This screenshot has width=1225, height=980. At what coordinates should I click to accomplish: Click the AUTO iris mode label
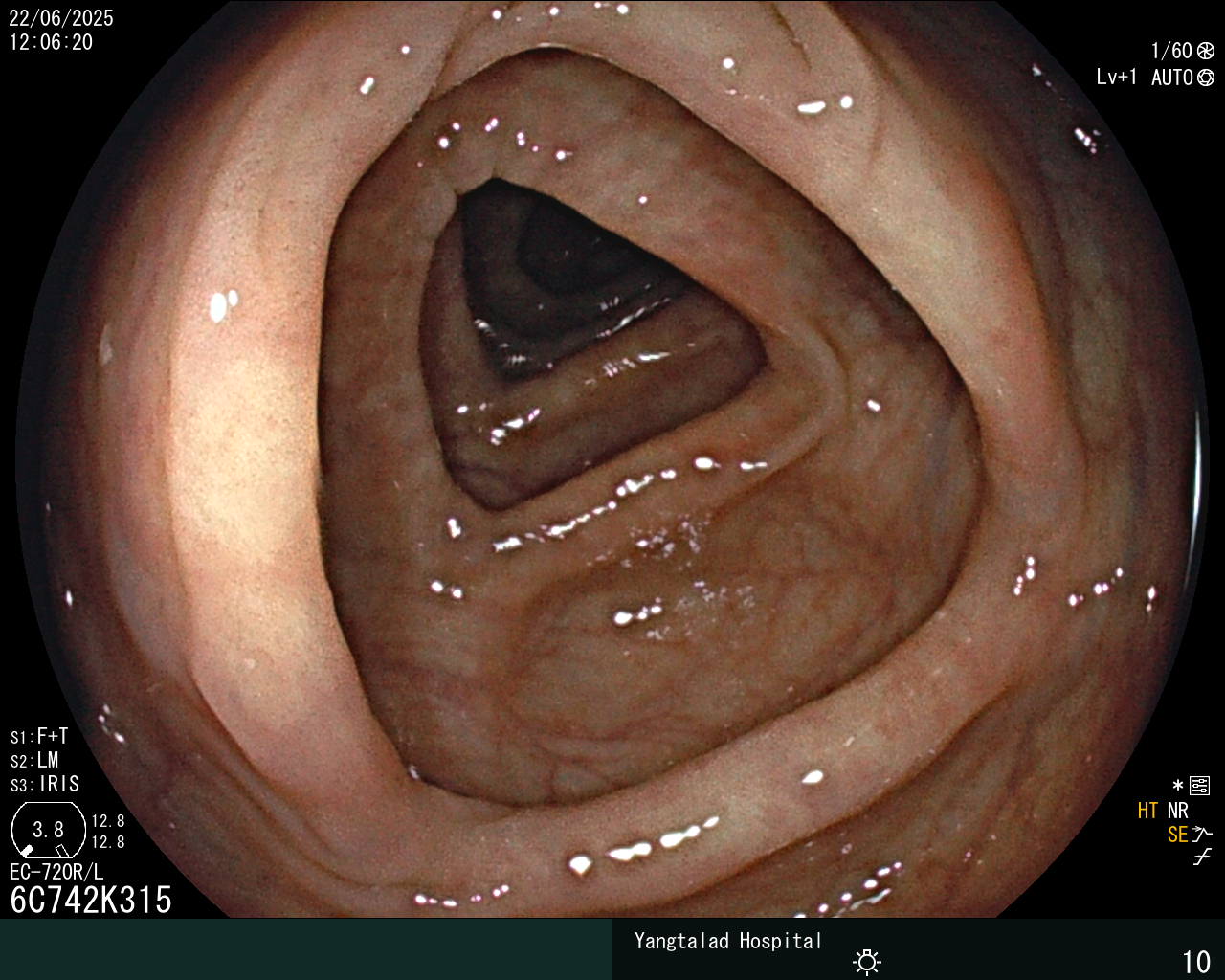(x=1172, y=78)
